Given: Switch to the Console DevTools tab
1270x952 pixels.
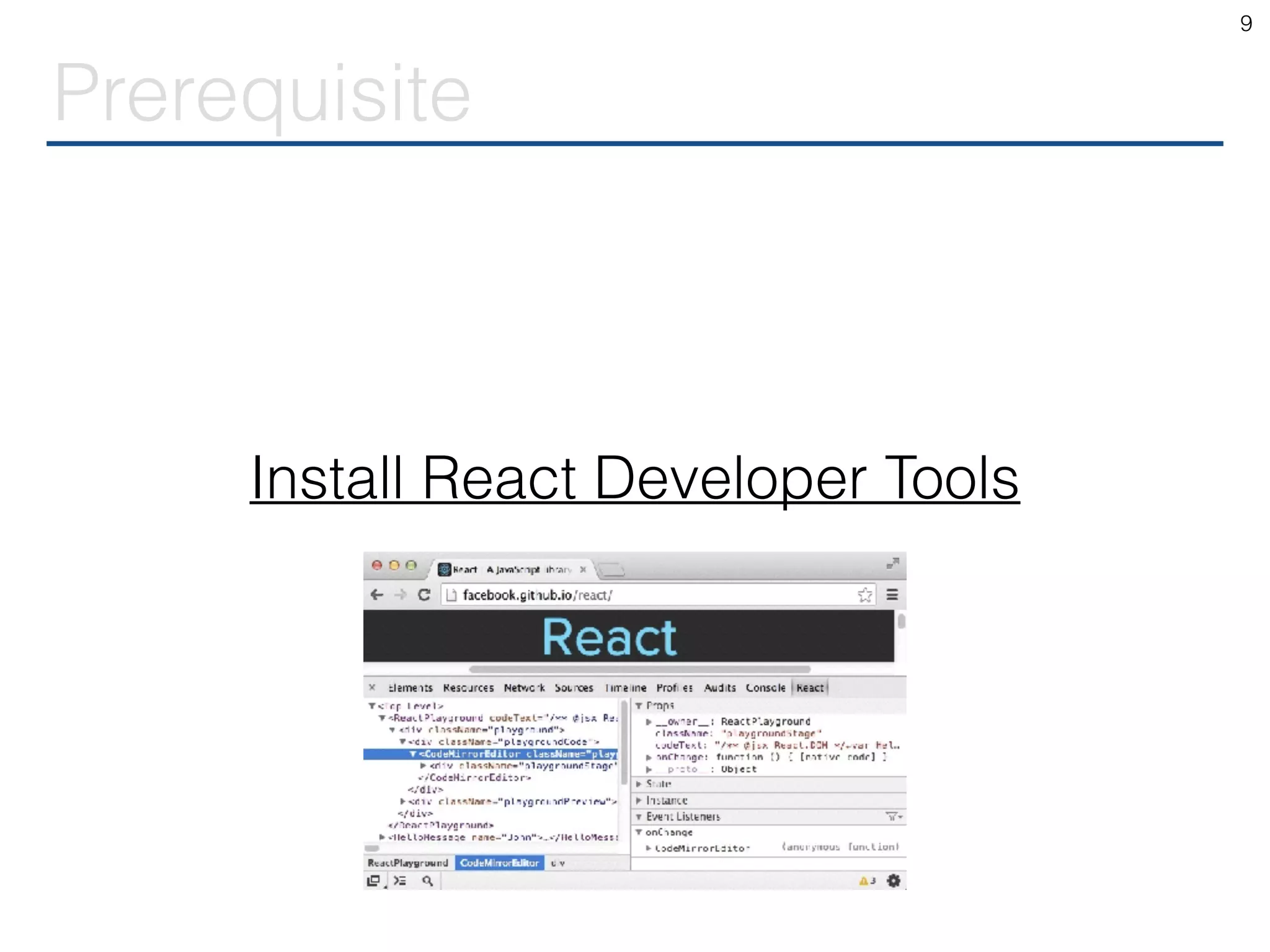Looking at the screenshot, I should coord(765,688).
